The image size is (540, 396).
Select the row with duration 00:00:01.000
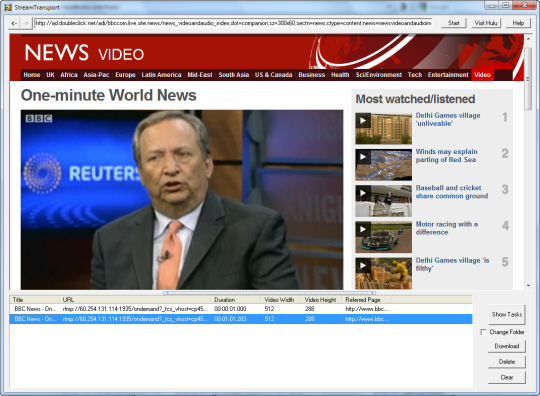pos(241,309)
